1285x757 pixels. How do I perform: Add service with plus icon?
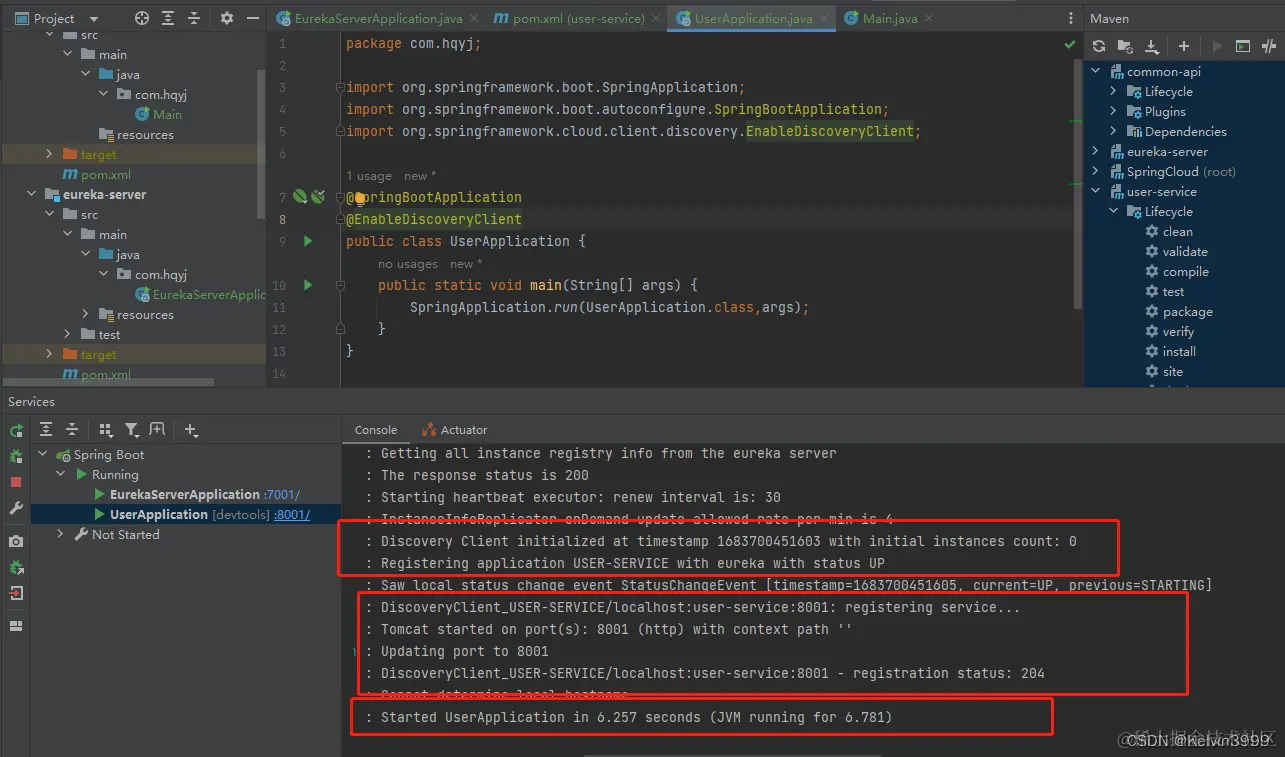click(191, 430)
